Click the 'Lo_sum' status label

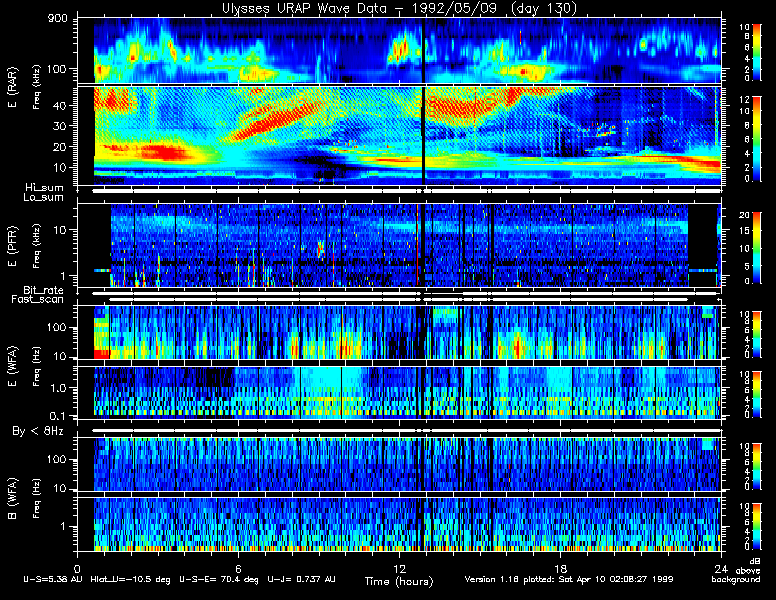44,197
